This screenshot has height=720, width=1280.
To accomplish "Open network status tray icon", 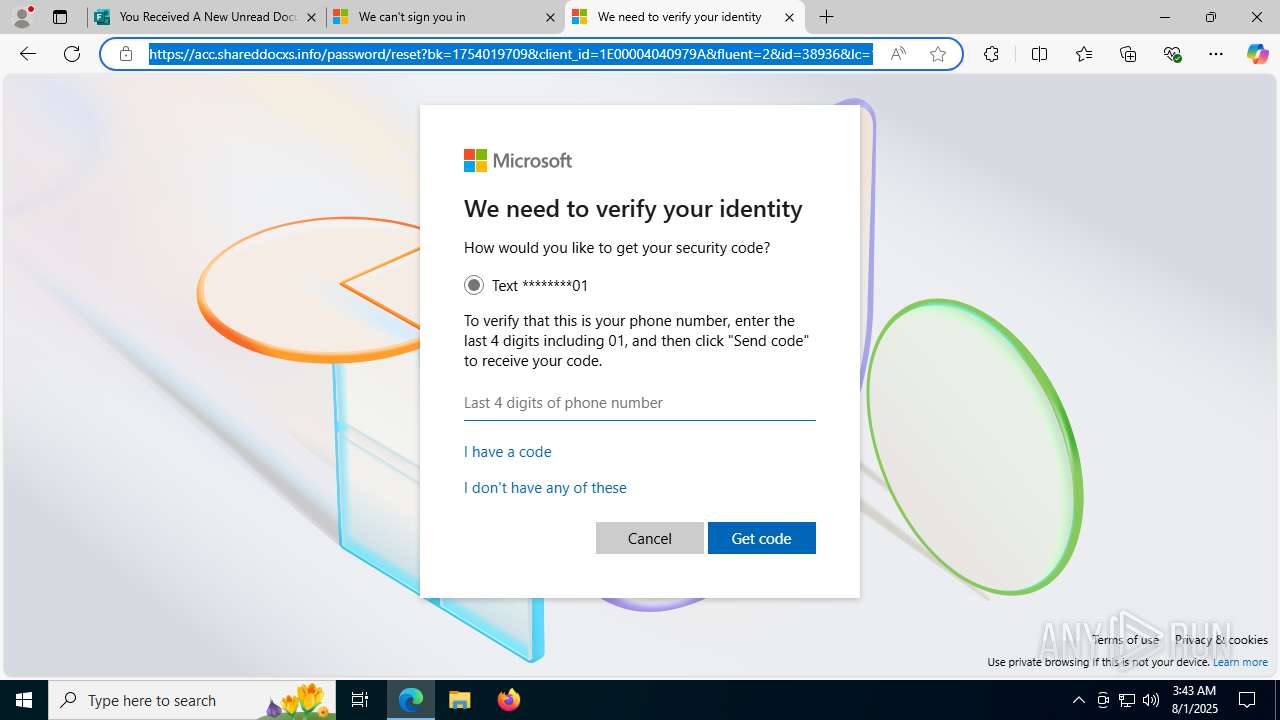I will [1127, 700].
